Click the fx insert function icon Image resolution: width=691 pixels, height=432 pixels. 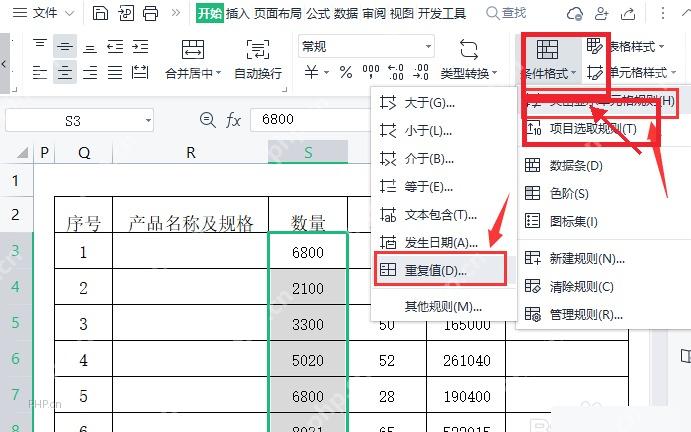(x=233, y=119)
